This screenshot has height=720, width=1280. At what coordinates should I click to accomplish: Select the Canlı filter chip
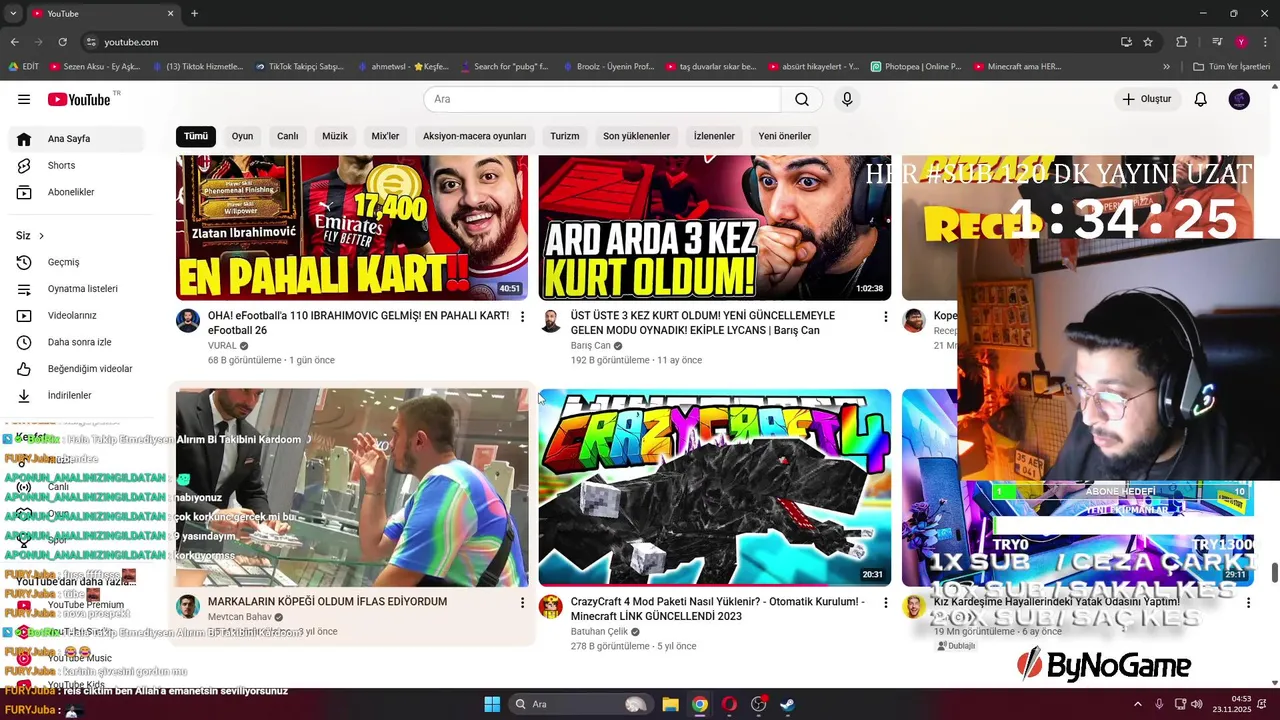[288, 136]
